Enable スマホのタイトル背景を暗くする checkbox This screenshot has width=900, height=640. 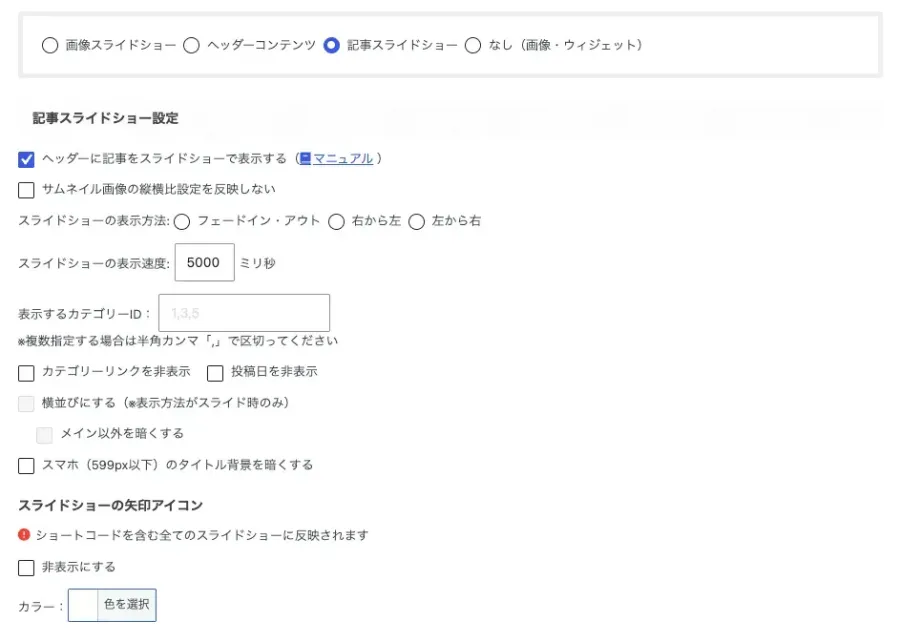pos(26,466)
